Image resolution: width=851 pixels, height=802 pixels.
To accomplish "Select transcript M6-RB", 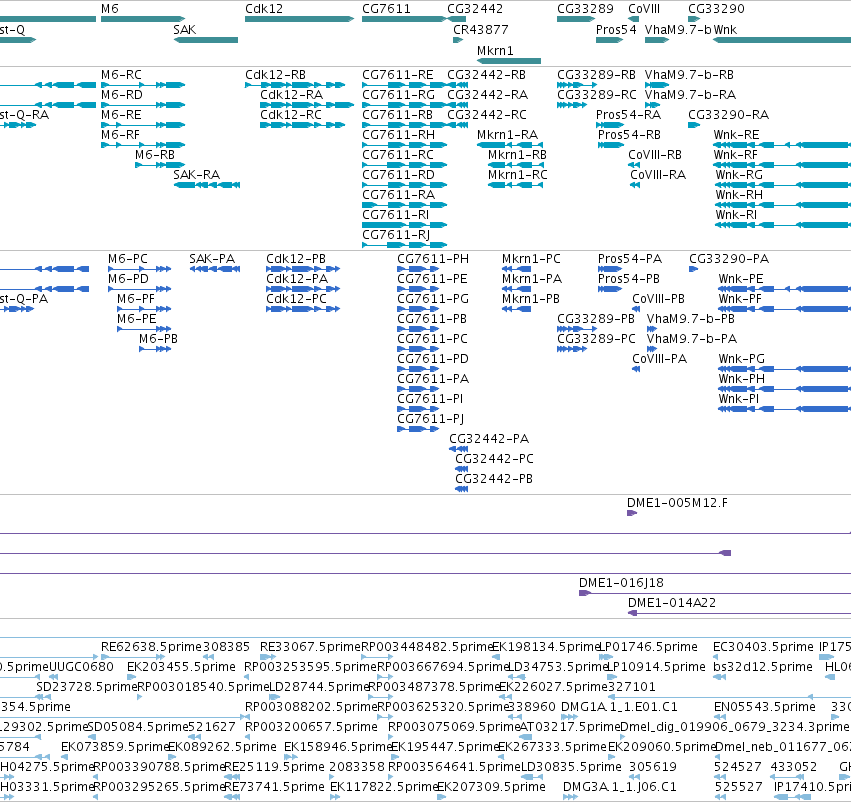I will coord(160,165).
